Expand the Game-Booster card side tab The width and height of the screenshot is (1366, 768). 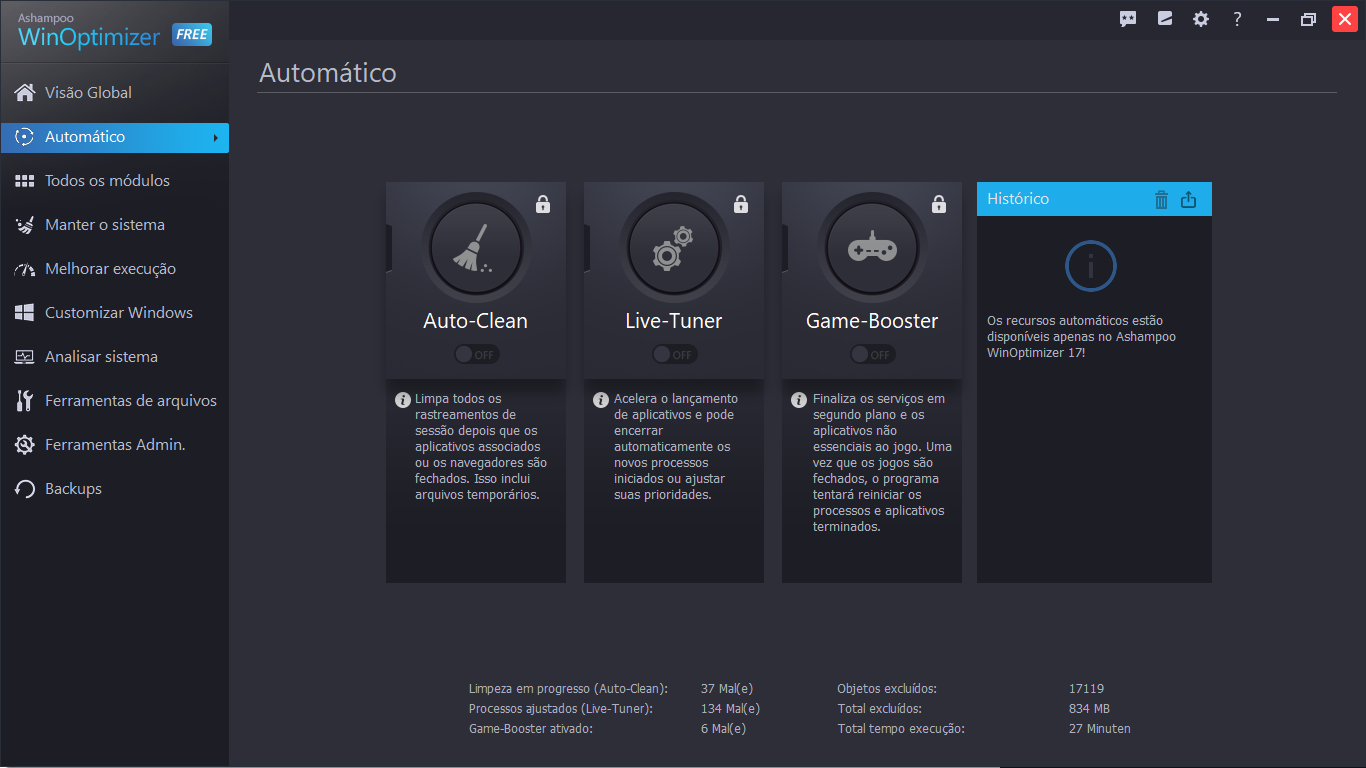[x=785, y=247]
